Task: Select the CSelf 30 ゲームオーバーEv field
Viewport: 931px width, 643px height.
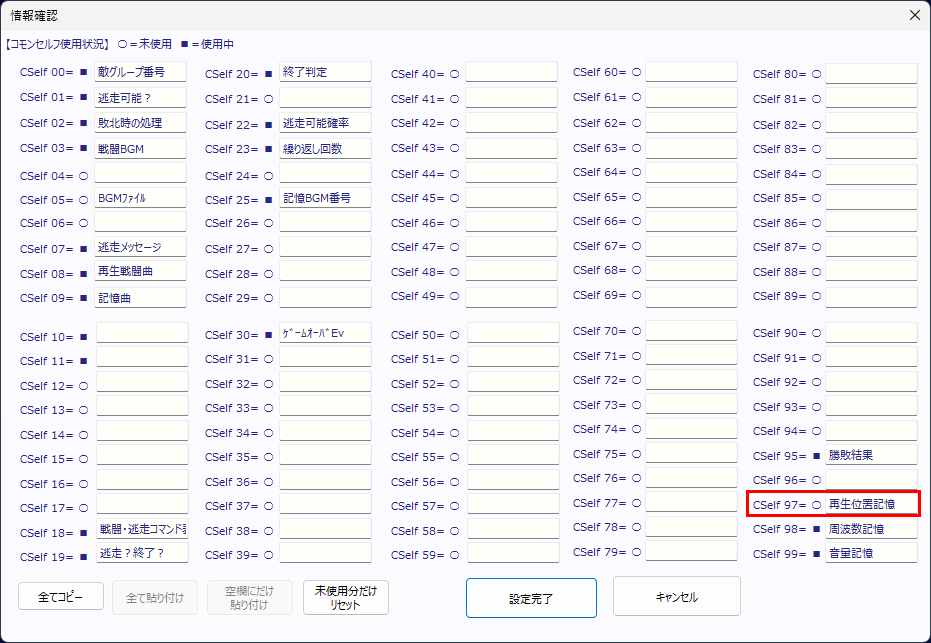Action: [x=325, y=334]
